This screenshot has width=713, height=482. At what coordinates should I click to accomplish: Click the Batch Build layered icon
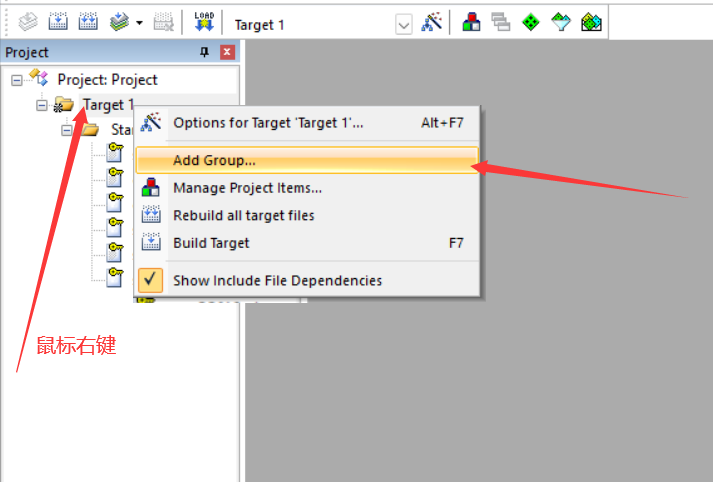(119, 22)
